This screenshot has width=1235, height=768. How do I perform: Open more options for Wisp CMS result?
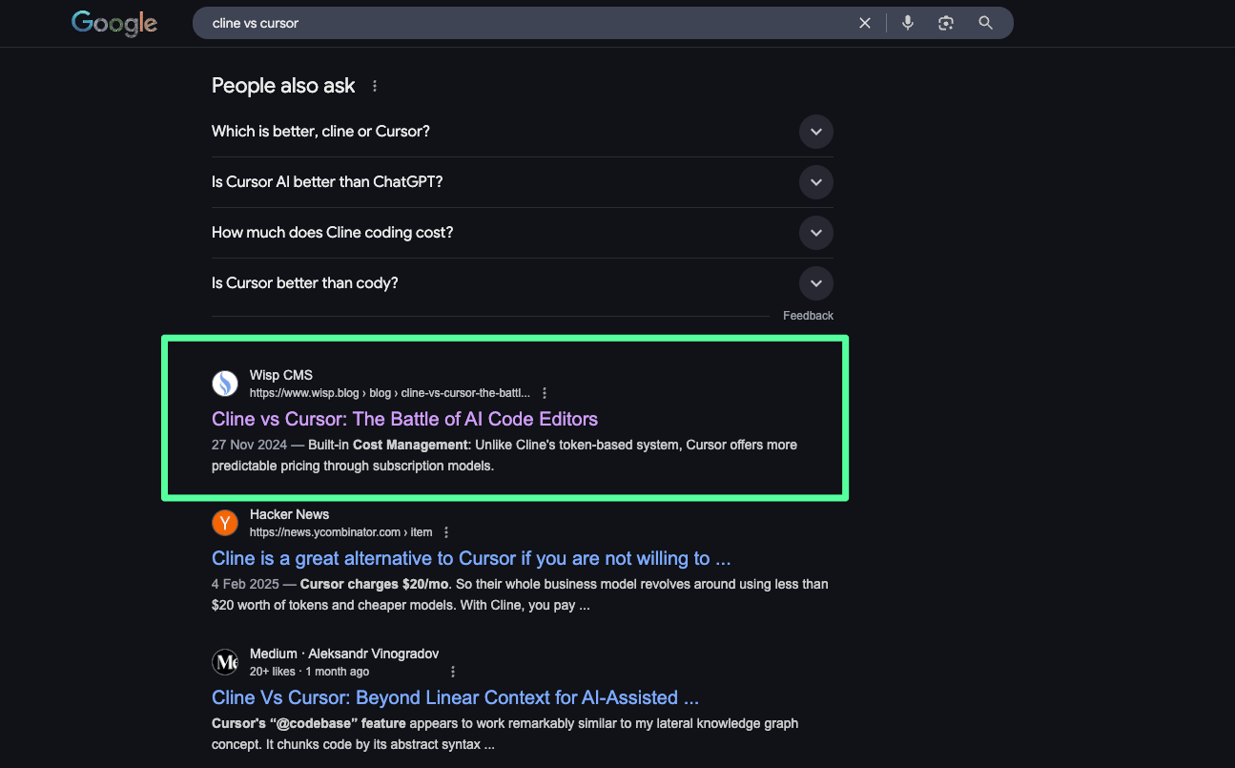[544, 393]
